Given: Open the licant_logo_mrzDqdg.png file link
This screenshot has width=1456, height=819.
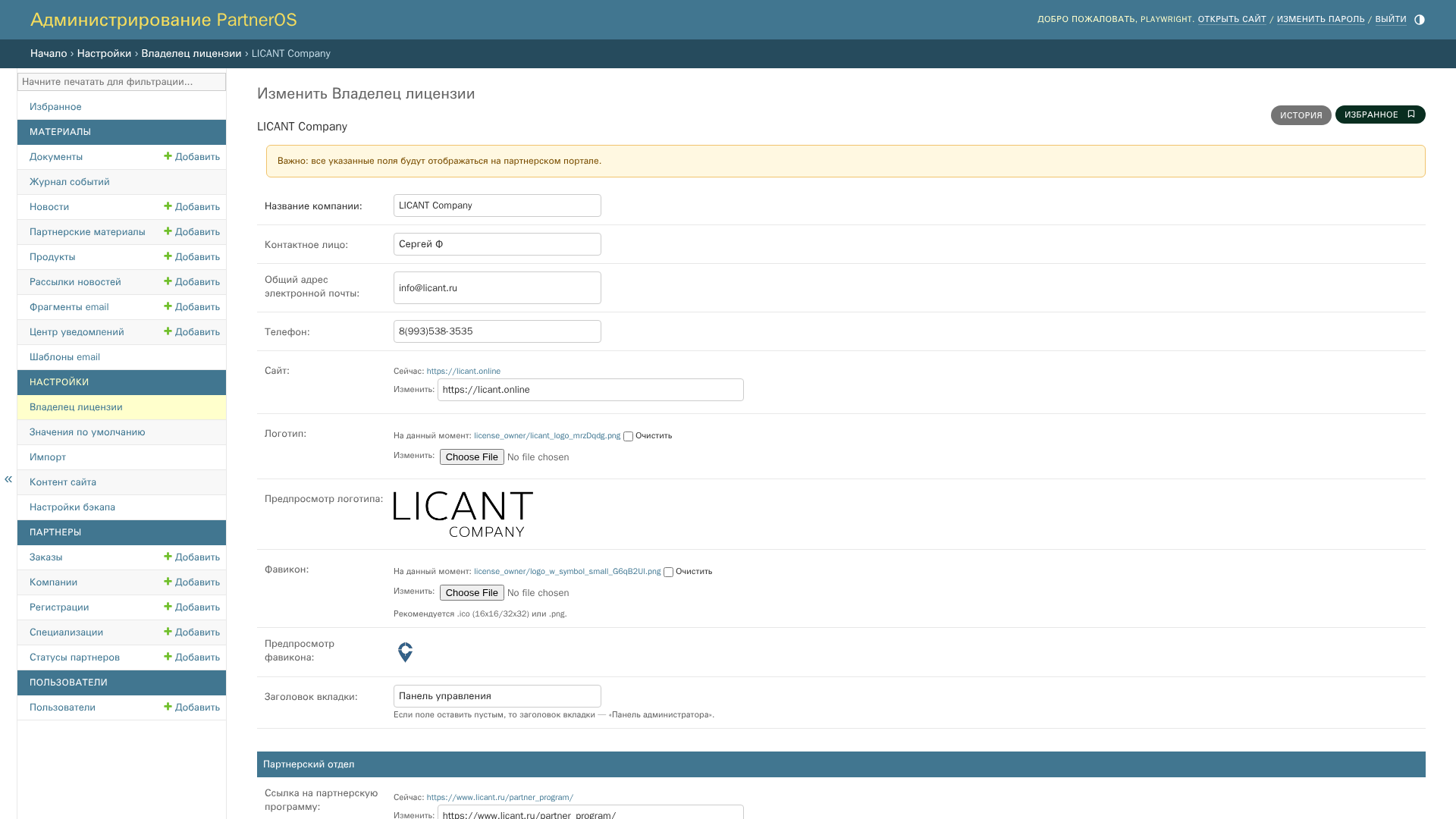Looking at the screenshot, I should [x=547, y=436].
